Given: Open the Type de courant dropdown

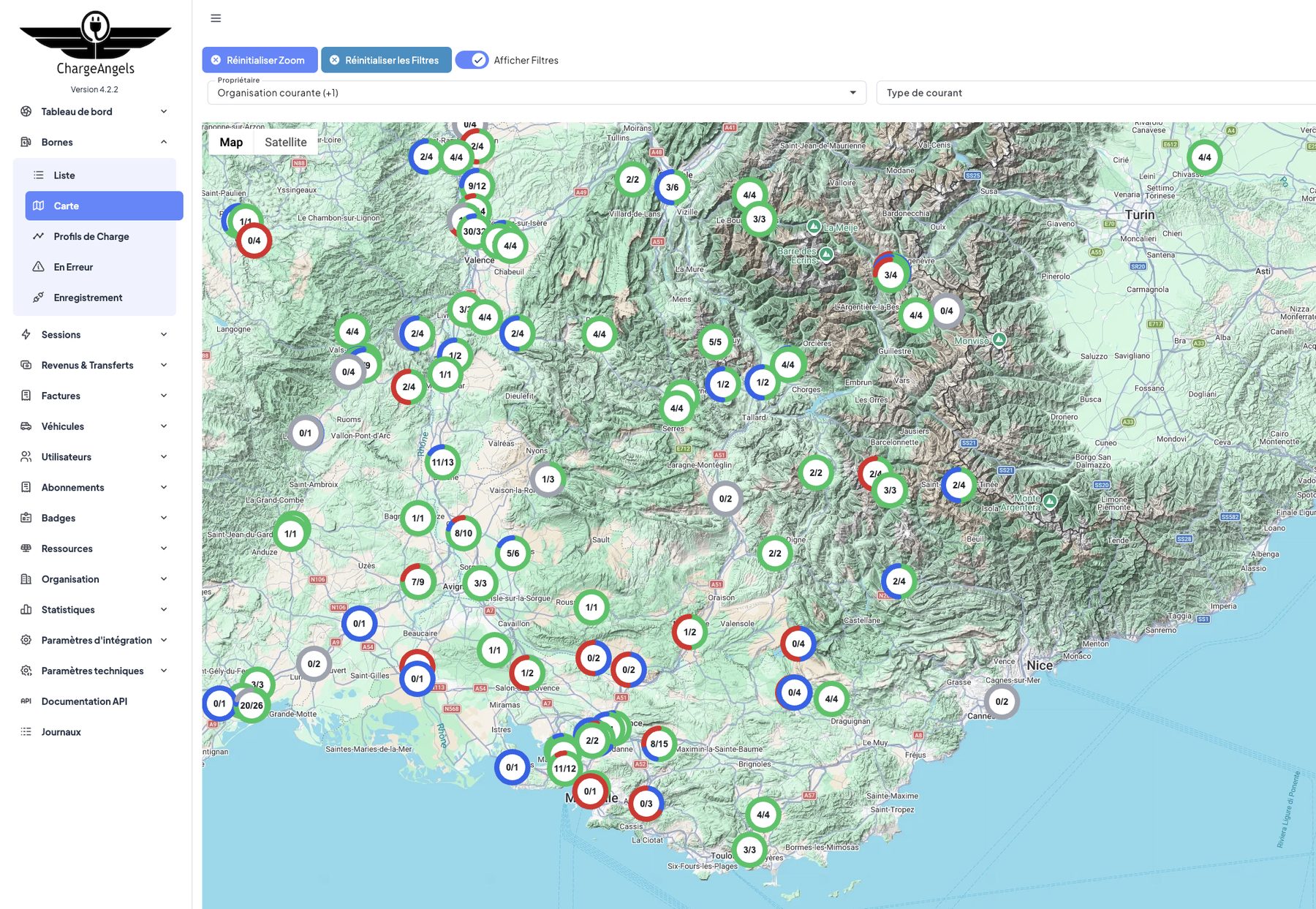Looking at the screenshot, I should coord(1096,93).
